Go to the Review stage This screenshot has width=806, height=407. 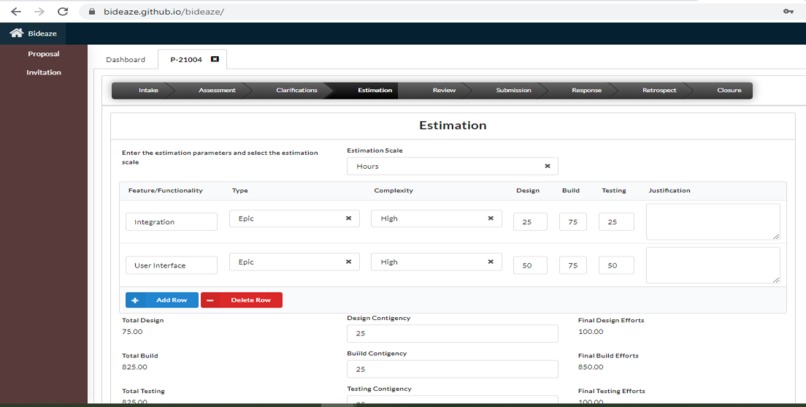click(444, 90)
